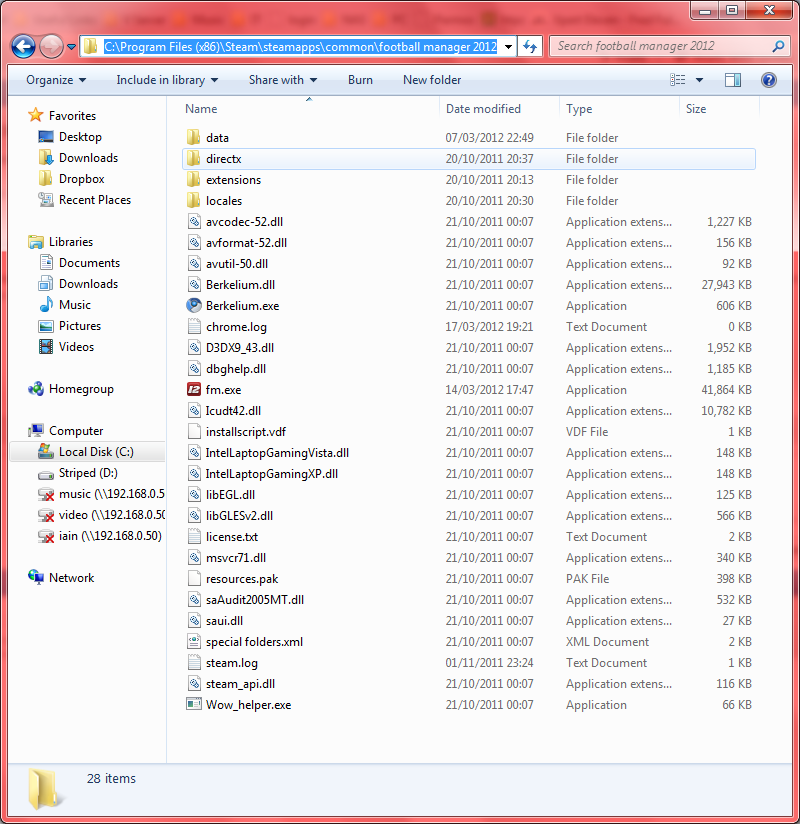Click the Dropbox folder in Favorites

click(81, 179)
